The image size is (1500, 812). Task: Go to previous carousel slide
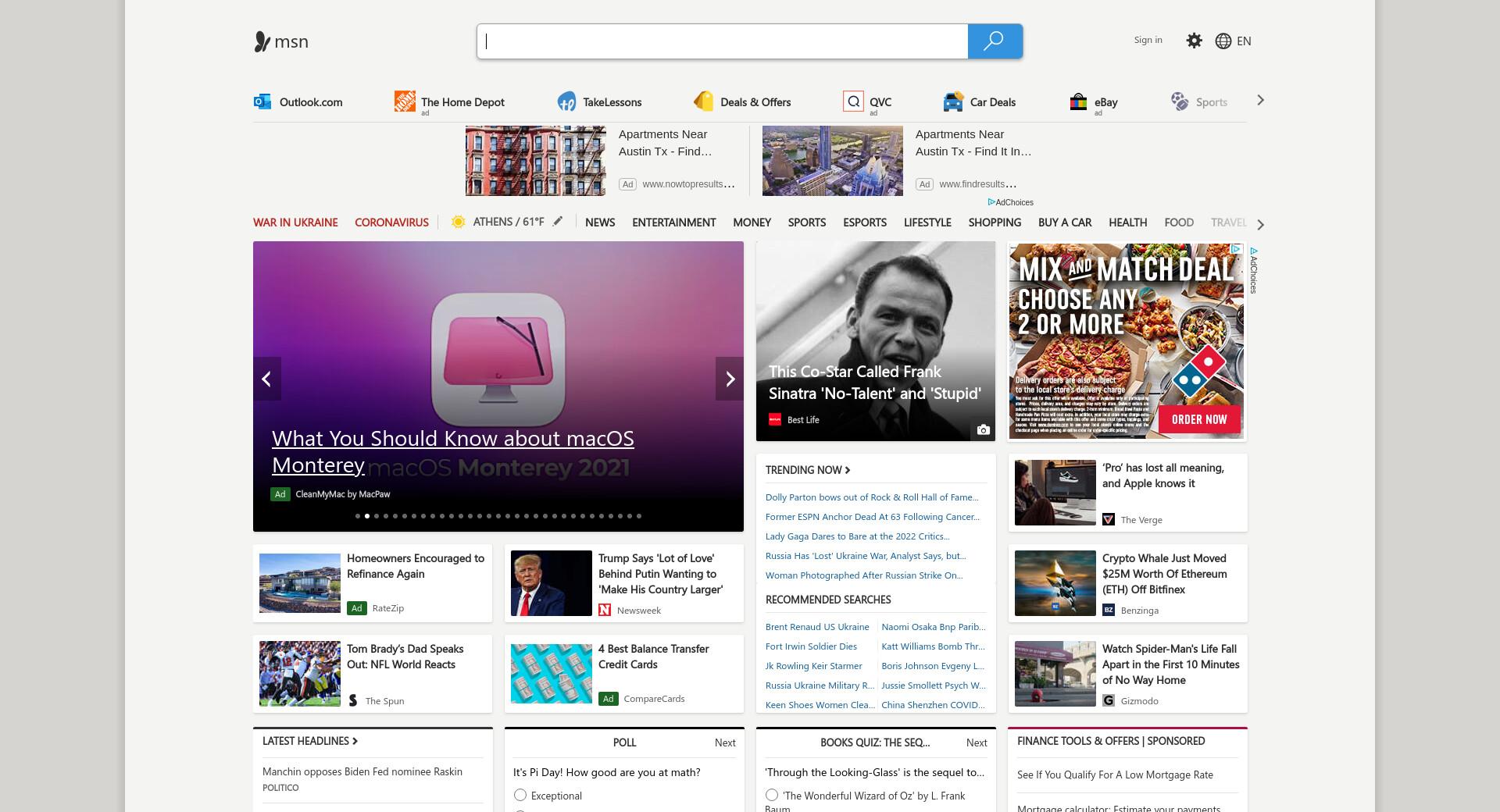pyautogui.click(x=266, y=379)
